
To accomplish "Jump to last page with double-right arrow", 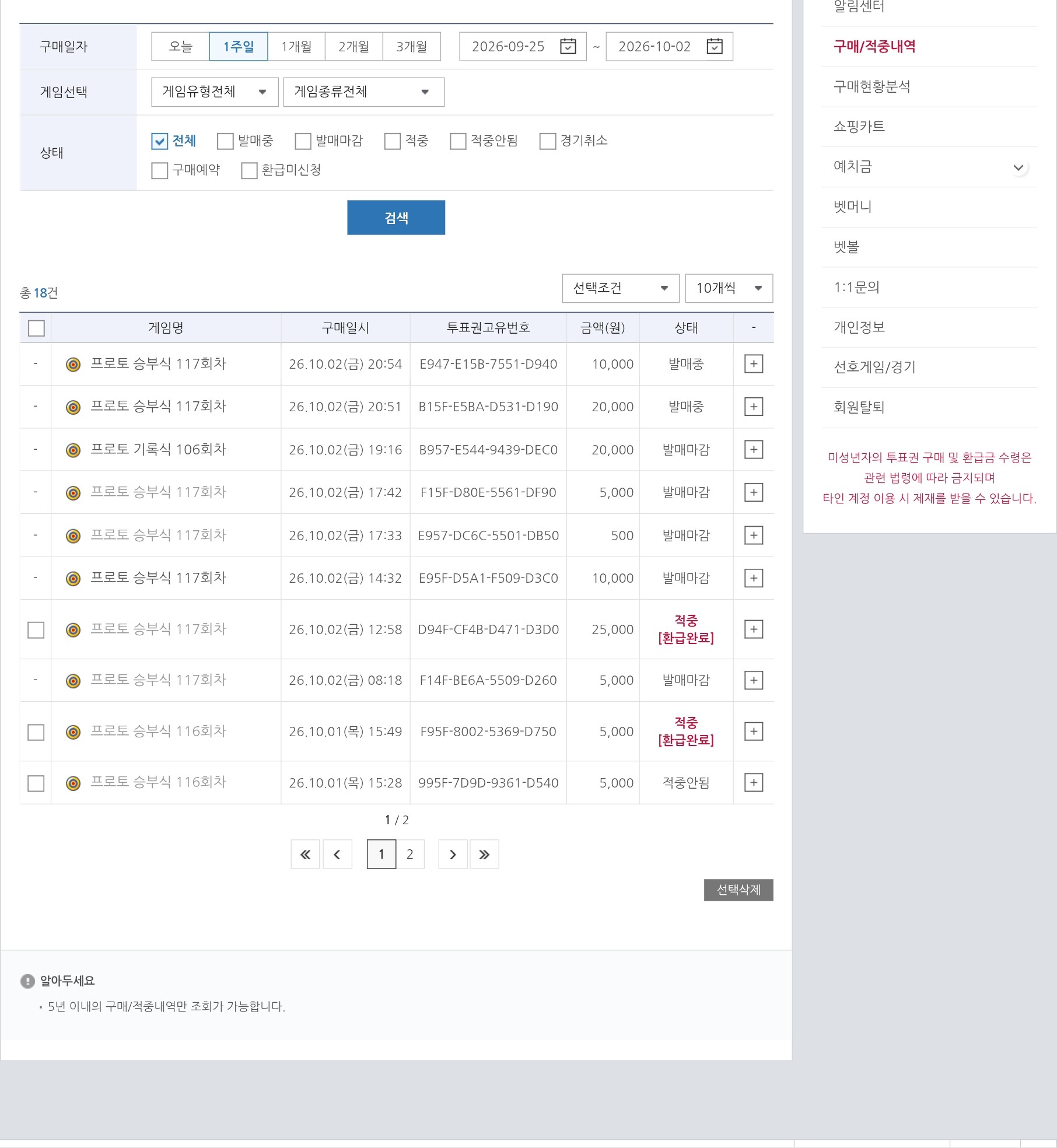I will [484, 855].
